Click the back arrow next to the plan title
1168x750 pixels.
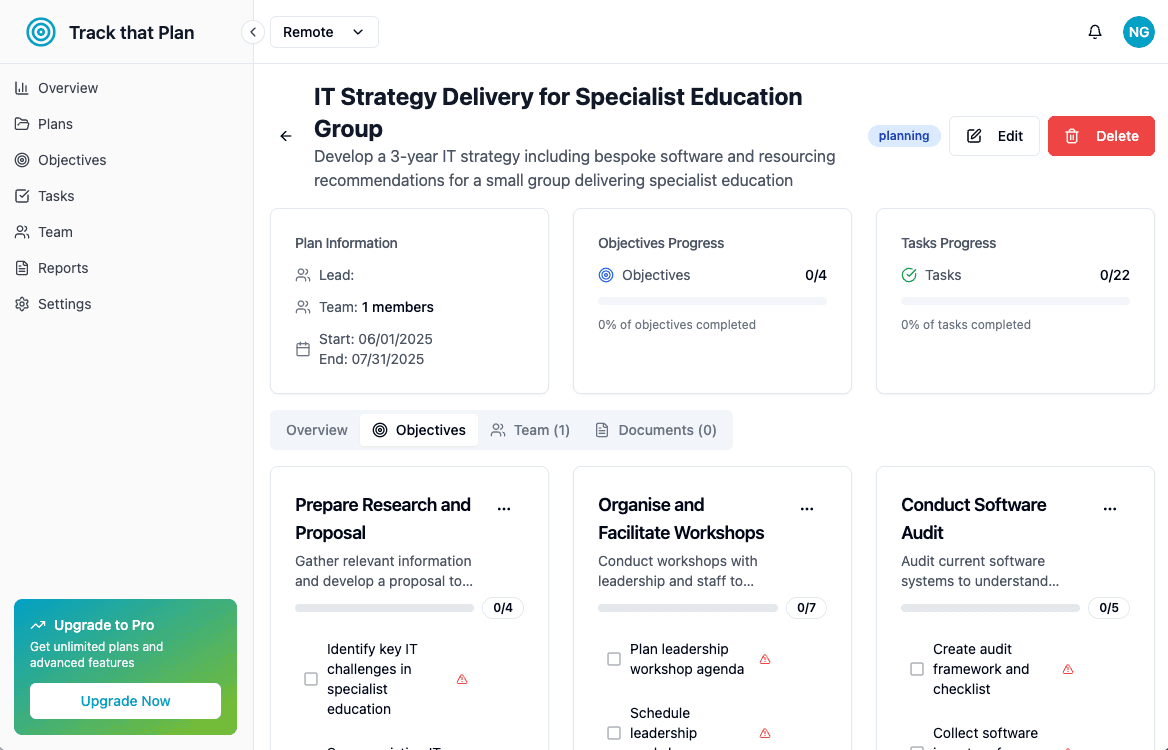tap(285, 135)
